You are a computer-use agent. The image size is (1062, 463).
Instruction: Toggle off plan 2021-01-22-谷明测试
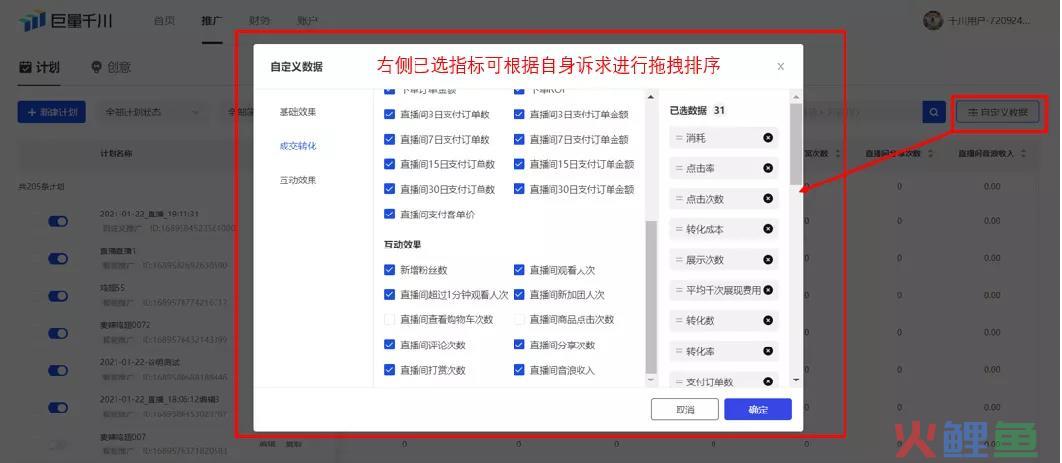(58, 370)
